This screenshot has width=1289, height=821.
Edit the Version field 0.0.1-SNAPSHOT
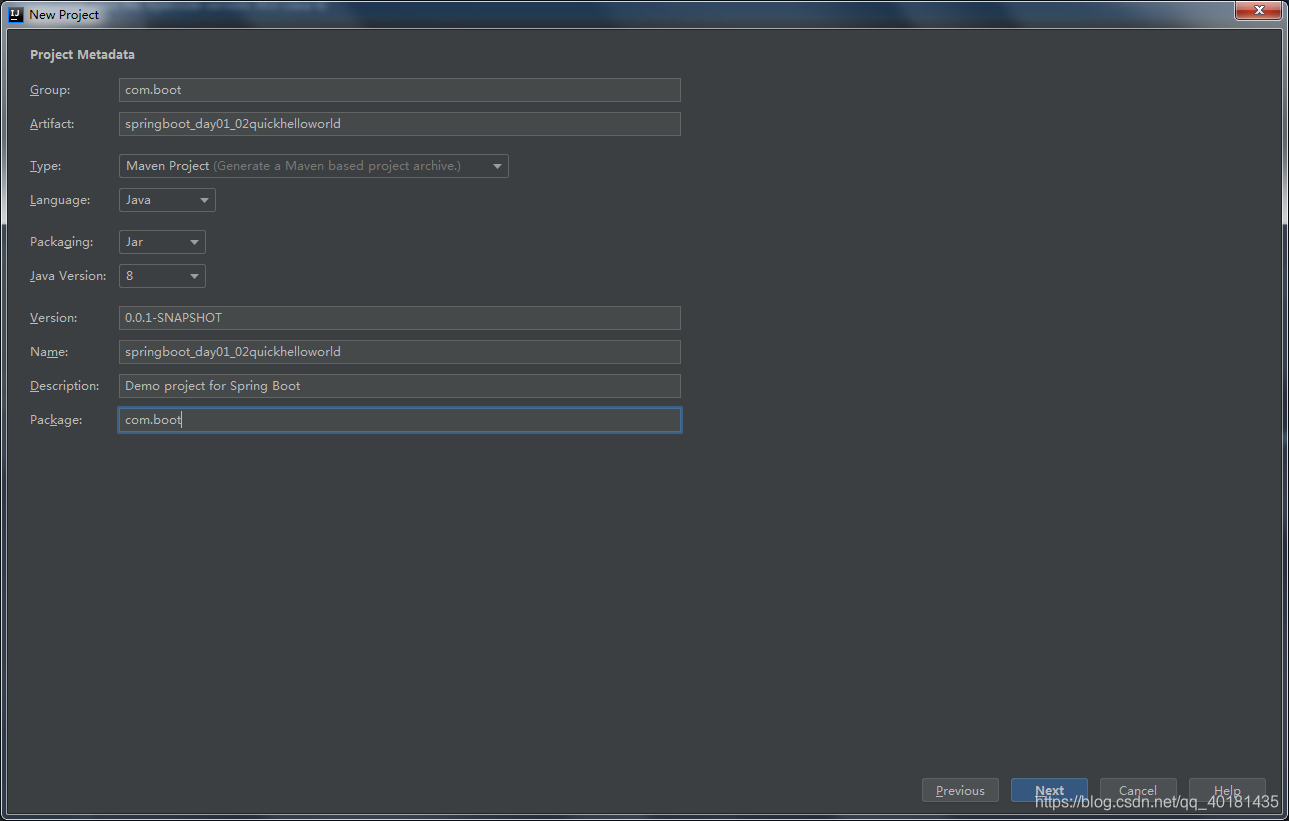[400, 318]
